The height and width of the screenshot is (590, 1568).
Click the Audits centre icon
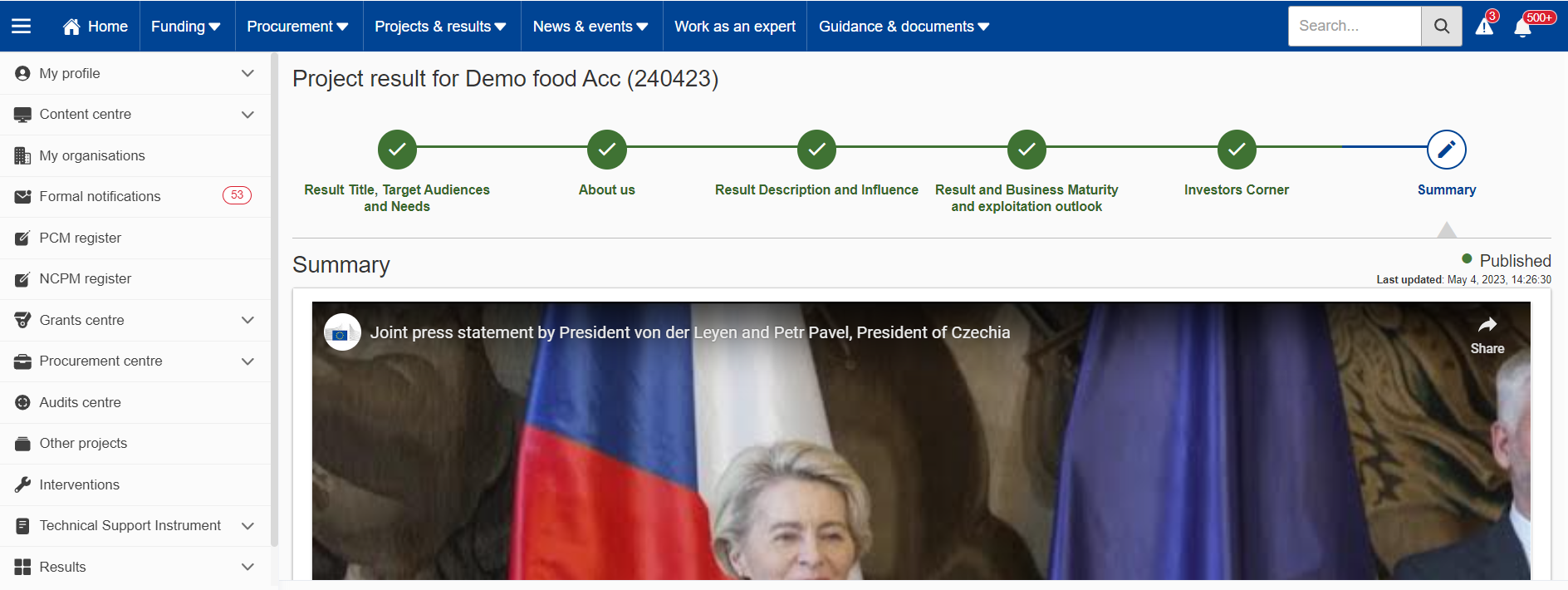[x=22, y=402]
